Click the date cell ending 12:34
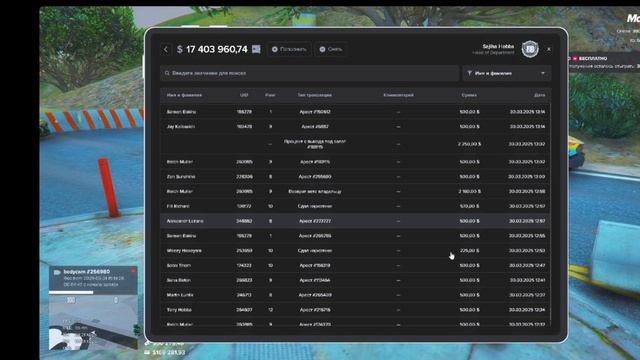 coord(527,310)
